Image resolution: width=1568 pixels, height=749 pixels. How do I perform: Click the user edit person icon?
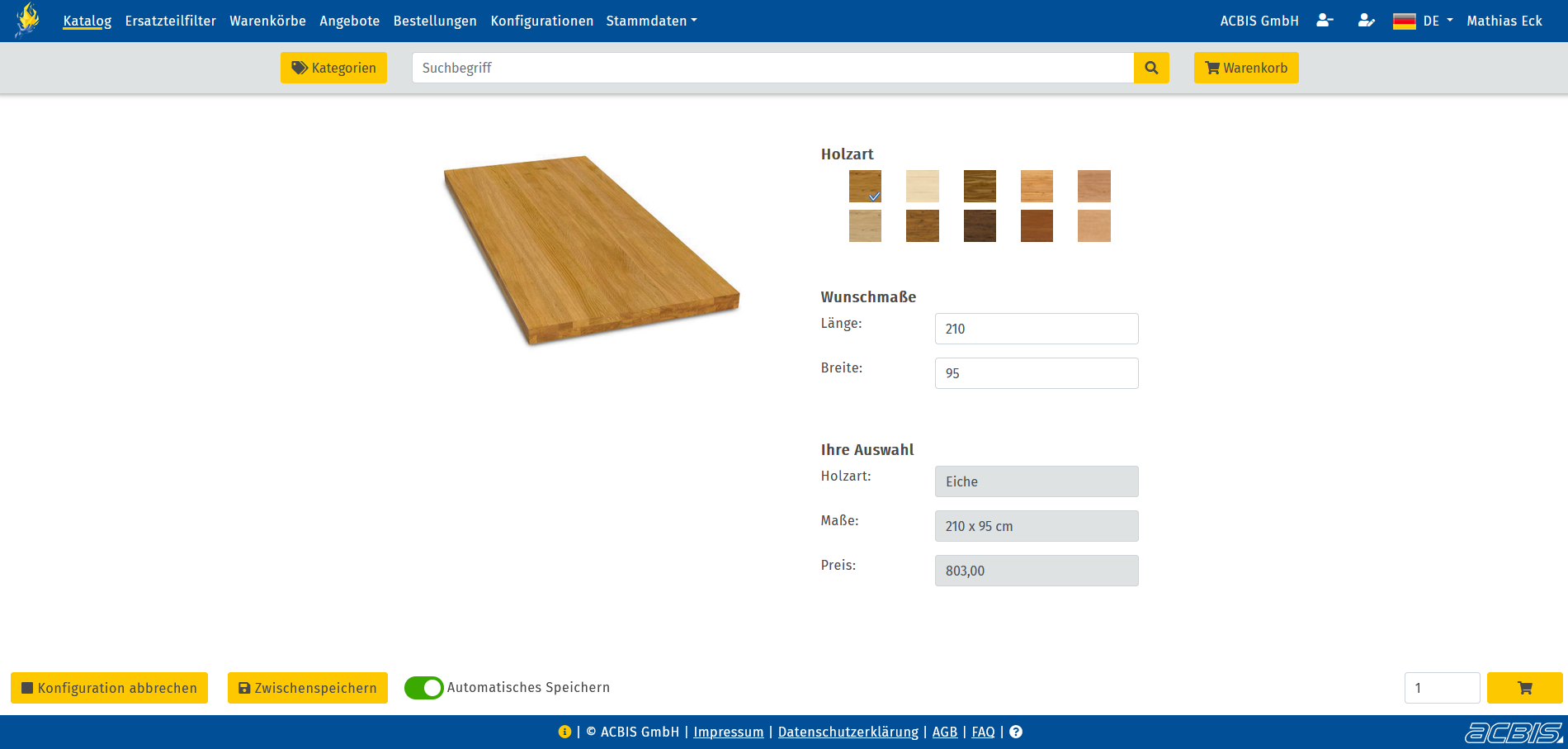point(1366,21)
